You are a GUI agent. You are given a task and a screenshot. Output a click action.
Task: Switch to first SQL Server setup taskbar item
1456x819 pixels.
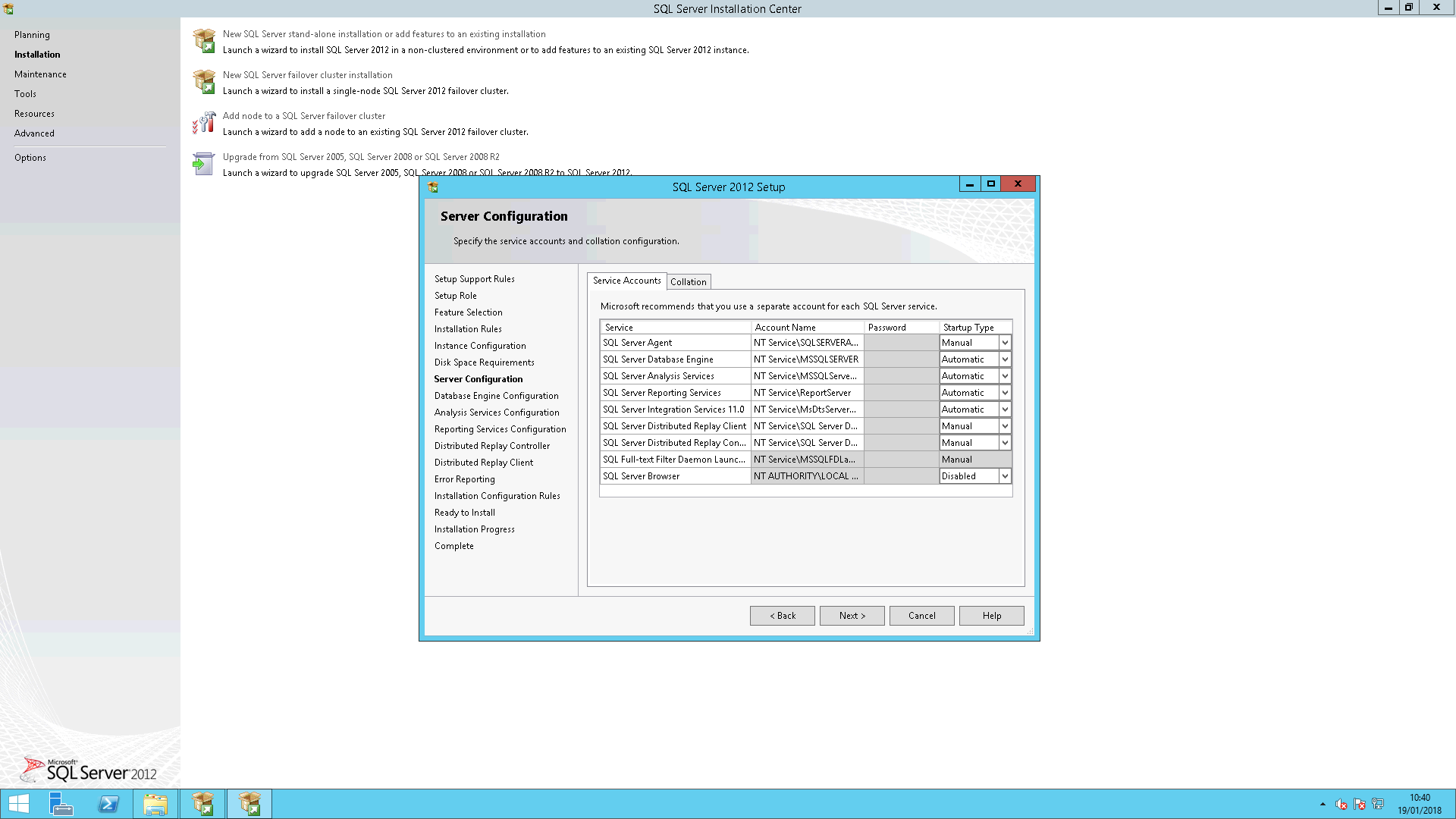(x=202, y=804)
